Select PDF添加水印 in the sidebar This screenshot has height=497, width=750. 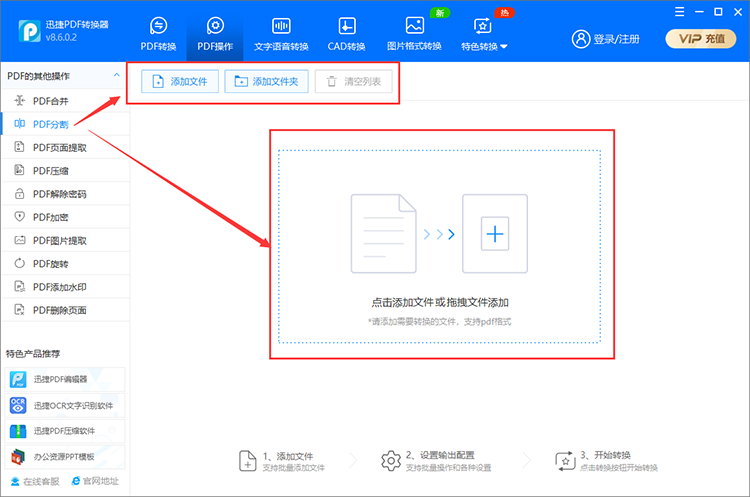click(x=66, y=287)
